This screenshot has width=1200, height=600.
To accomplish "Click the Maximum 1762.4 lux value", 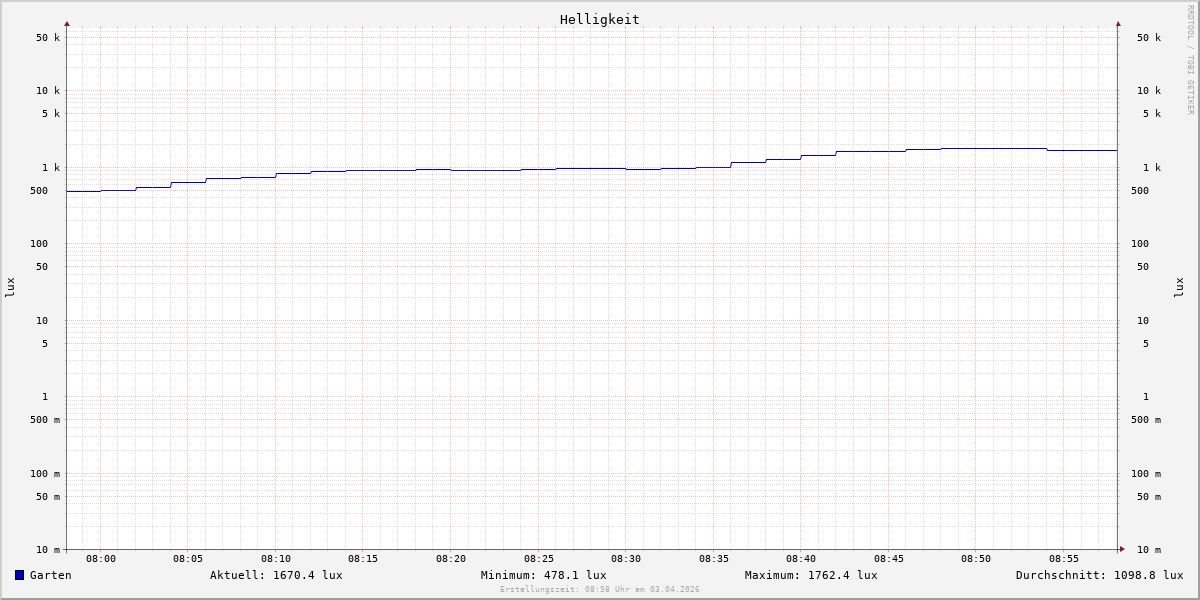I will click(x=811, y=575).
